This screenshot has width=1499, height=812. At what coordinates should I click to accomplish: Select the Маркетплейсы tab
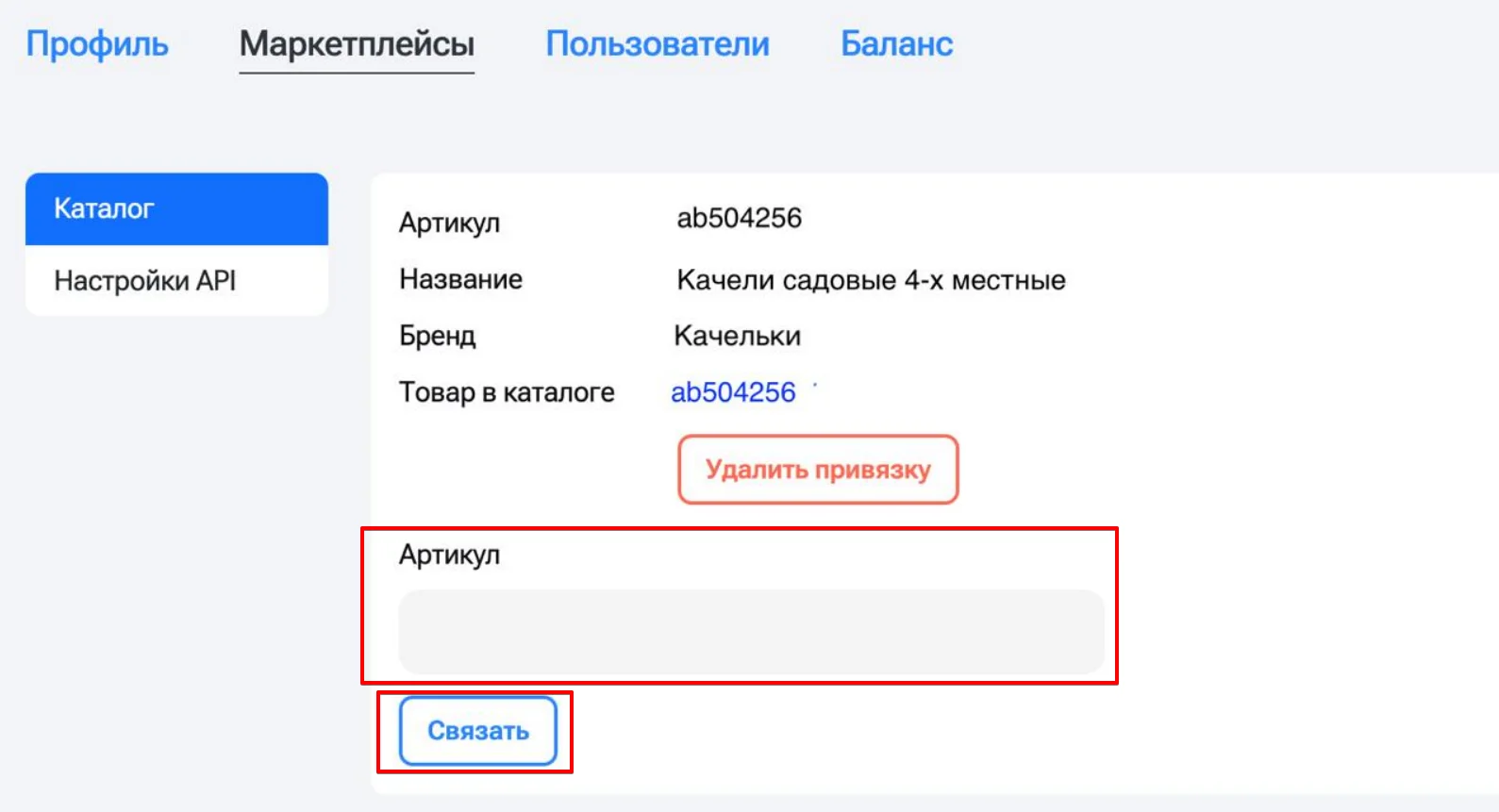click(357, 44)
